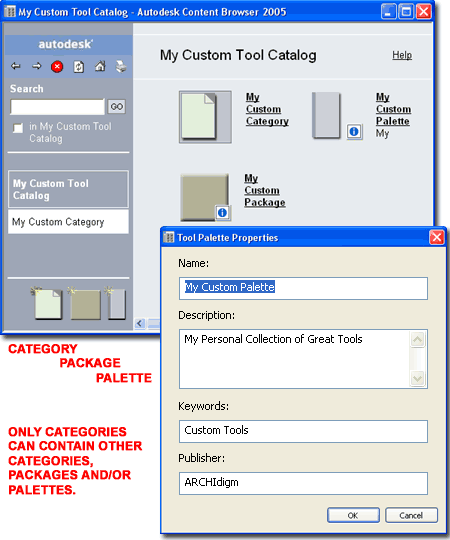Select My Custom Category in sidebar

(x=69, y=222)
